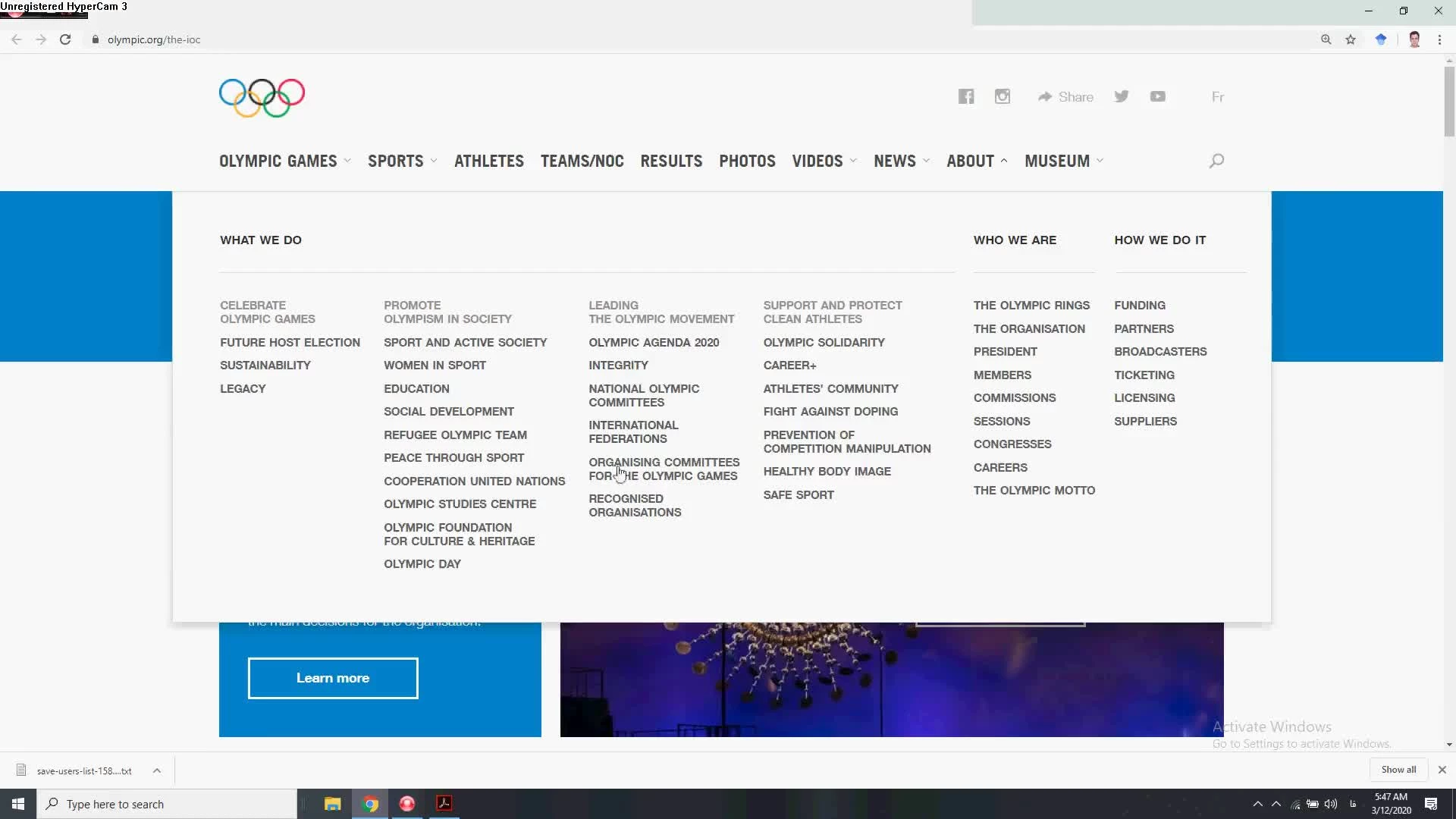This screenshot has height=819, width=1456.
Task: Click the address bar lock icon
Action: pyautogui.click(x=96, y=39)
